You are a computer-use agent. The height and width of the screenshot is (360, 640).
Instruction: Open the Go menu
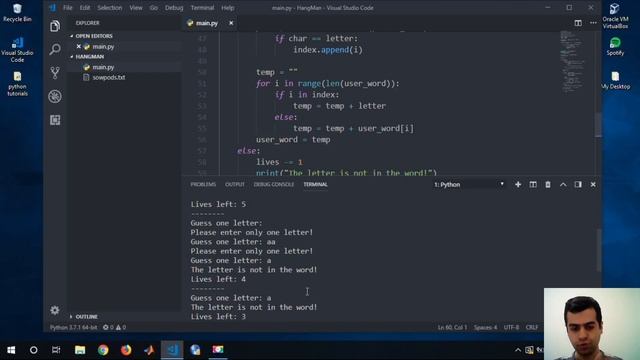tap(153, 8)
